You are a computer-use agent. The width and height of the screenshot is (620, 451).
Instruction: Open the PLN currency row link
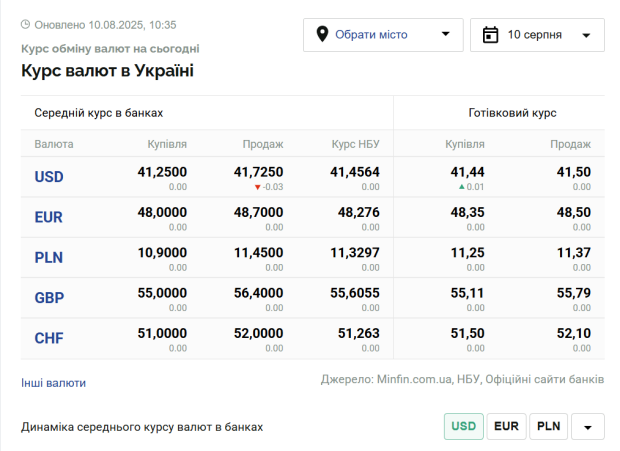pos(49,257)
